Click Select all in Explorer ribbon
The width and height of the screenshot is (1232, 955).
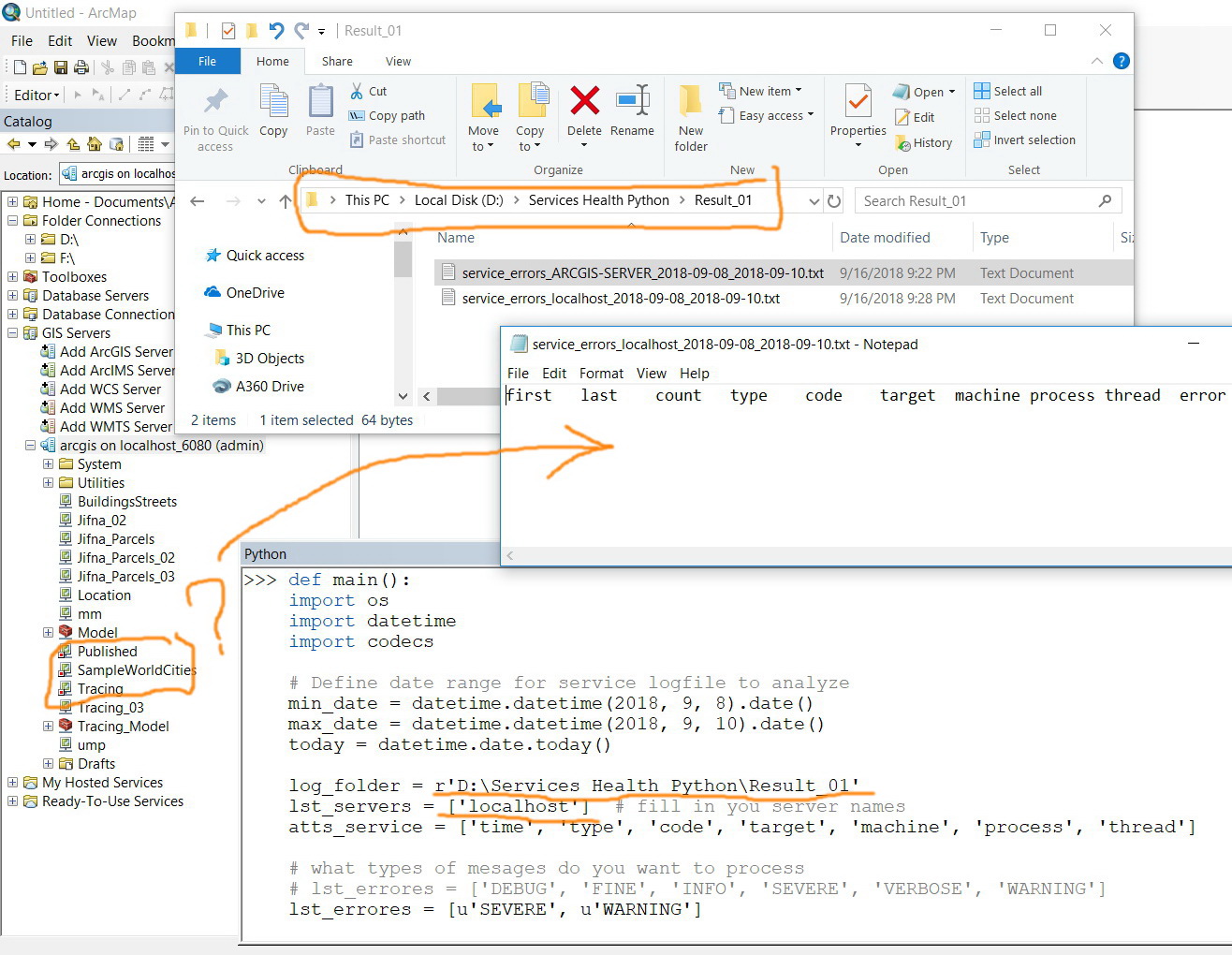[x=1007, y=91]
